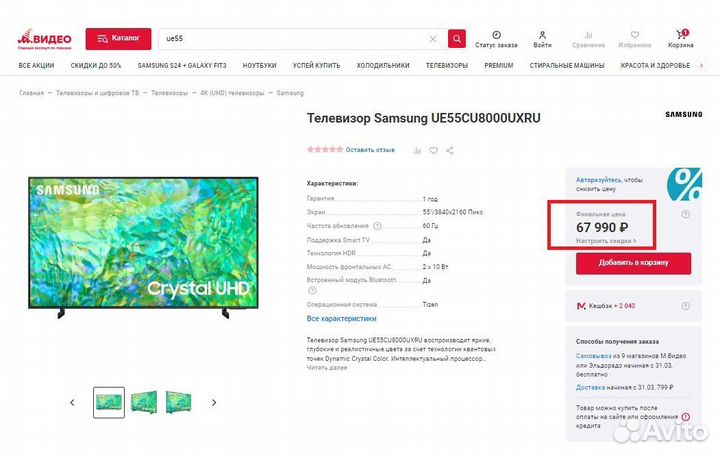Screen dimensions: 720x456
Task: Select the first front-view TV thumbnail
Action: pos(109,402)
